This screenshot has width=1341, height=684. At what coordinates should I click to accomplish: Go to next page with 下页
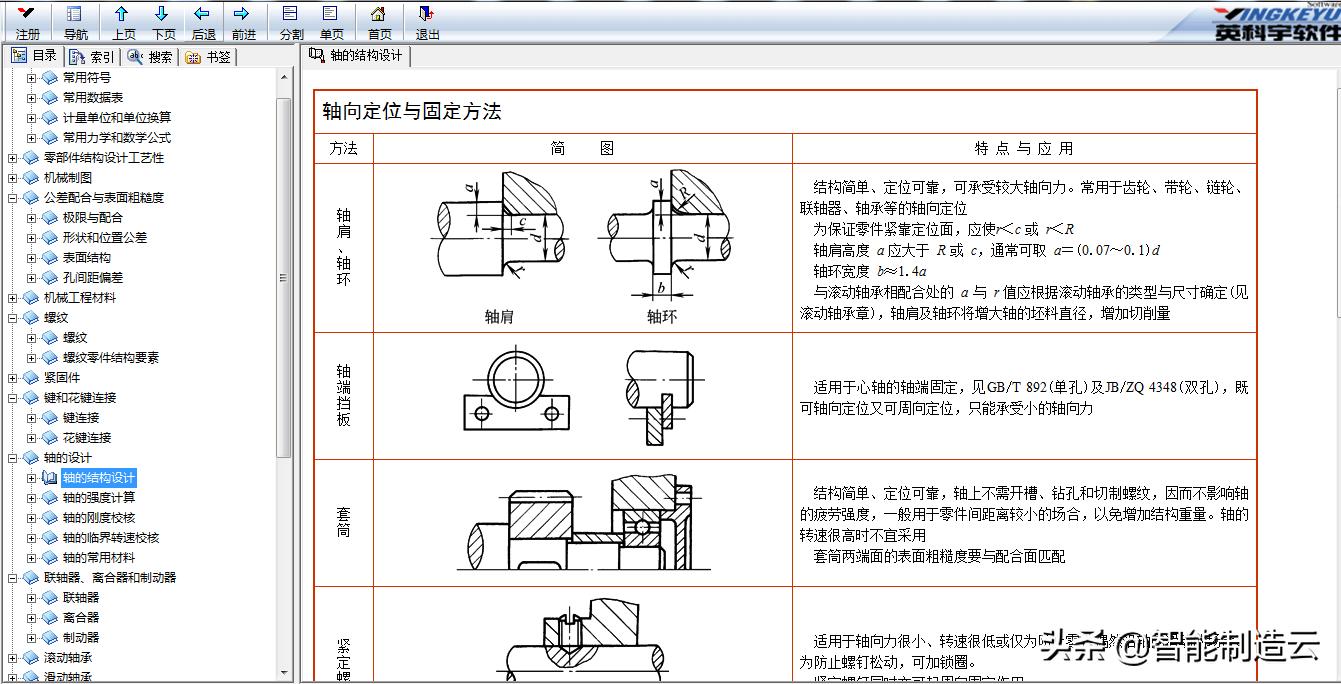pyautogui.click(x=163, y=22)
